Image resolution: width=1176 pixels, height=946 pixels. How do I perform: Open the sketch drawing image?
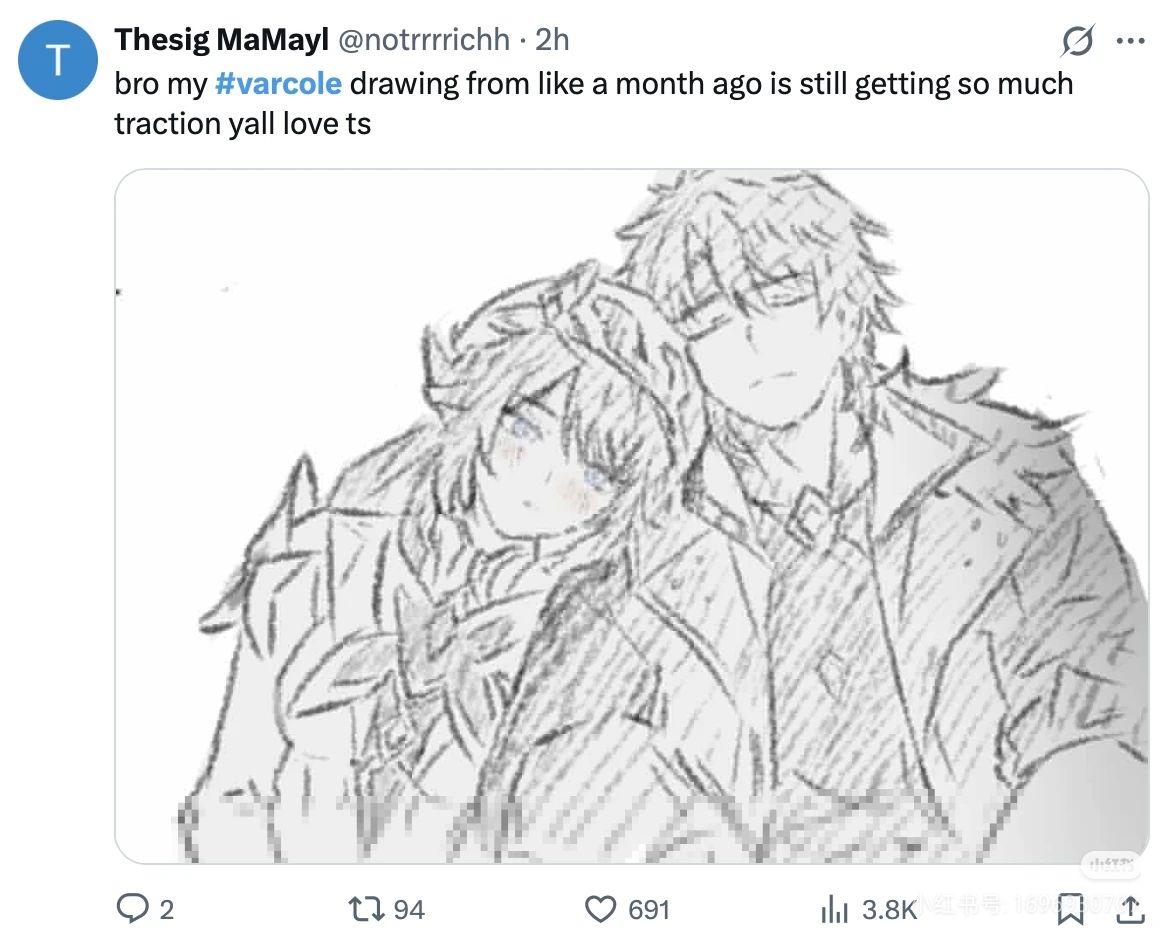tap(632, 516)
